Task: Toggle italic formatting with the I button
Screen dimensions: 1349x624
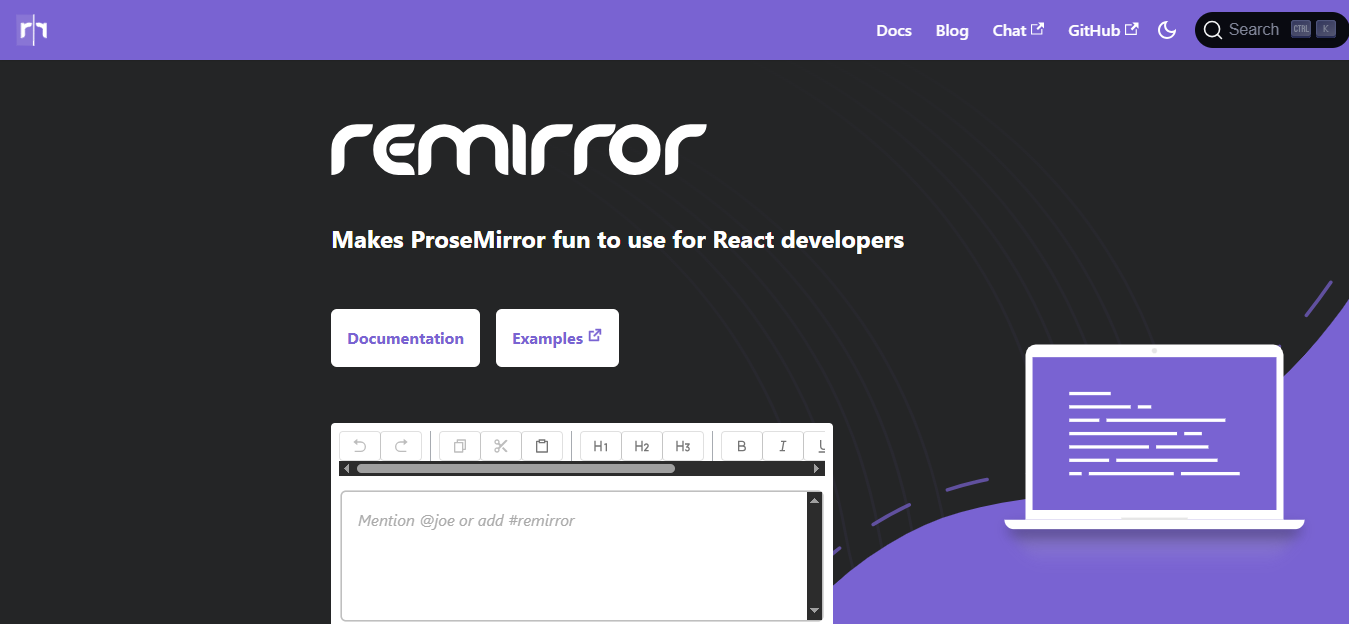Action: (x=783, y=446)
